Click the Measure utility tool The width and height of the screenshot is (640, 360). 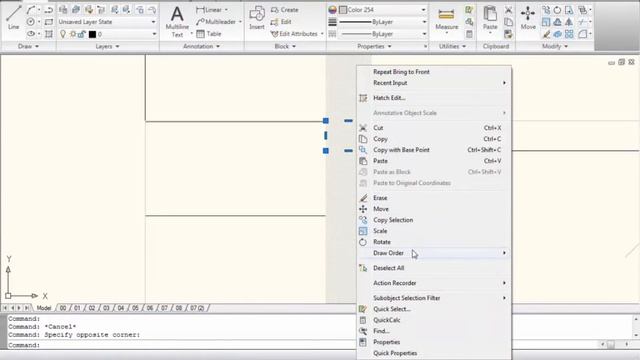coord(447,19)
